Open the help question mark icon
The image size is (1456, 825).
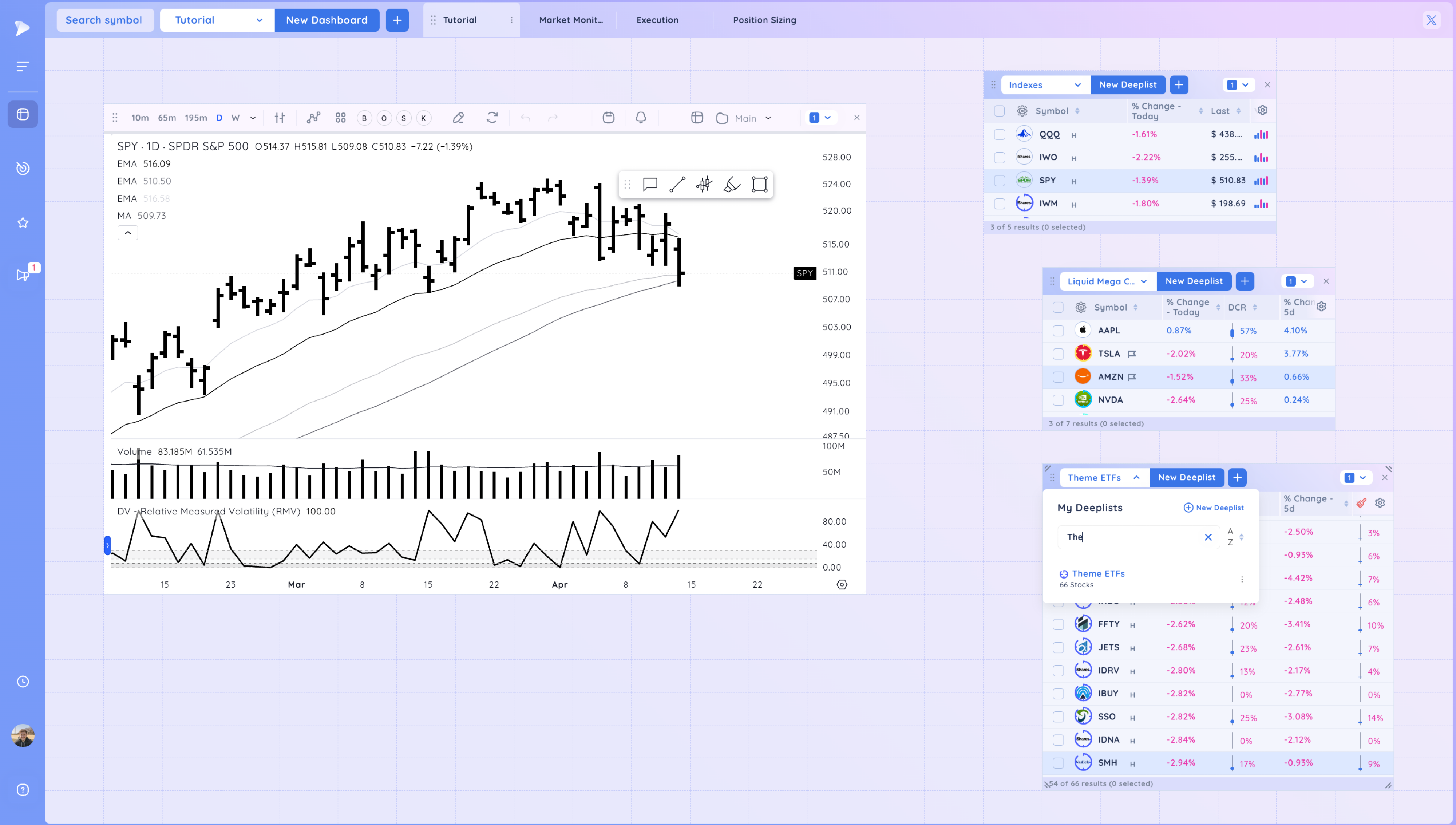23,790
